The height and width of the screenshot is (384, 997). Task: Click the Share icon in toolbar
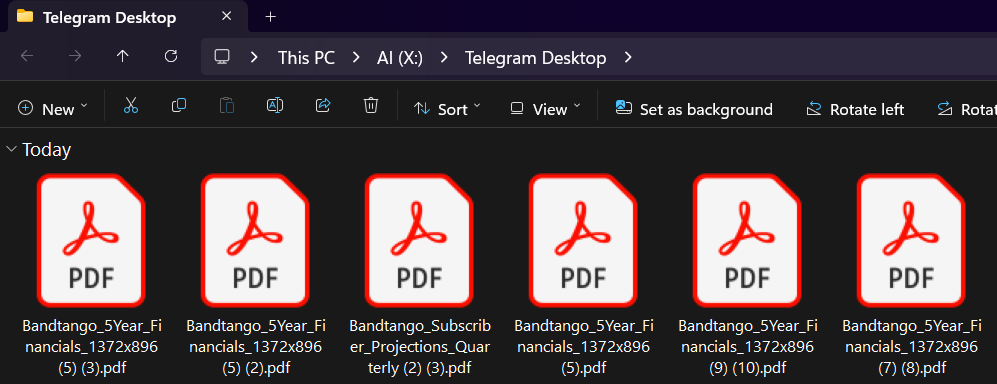pyautogui.click(x=323, y=106)
